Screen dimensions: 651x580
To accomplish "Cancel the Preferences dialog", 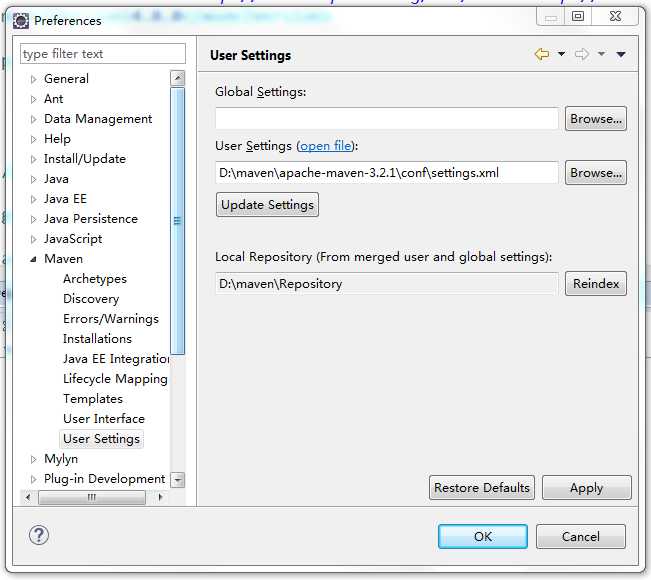I will pyautogui.click(x=580, y=537).
